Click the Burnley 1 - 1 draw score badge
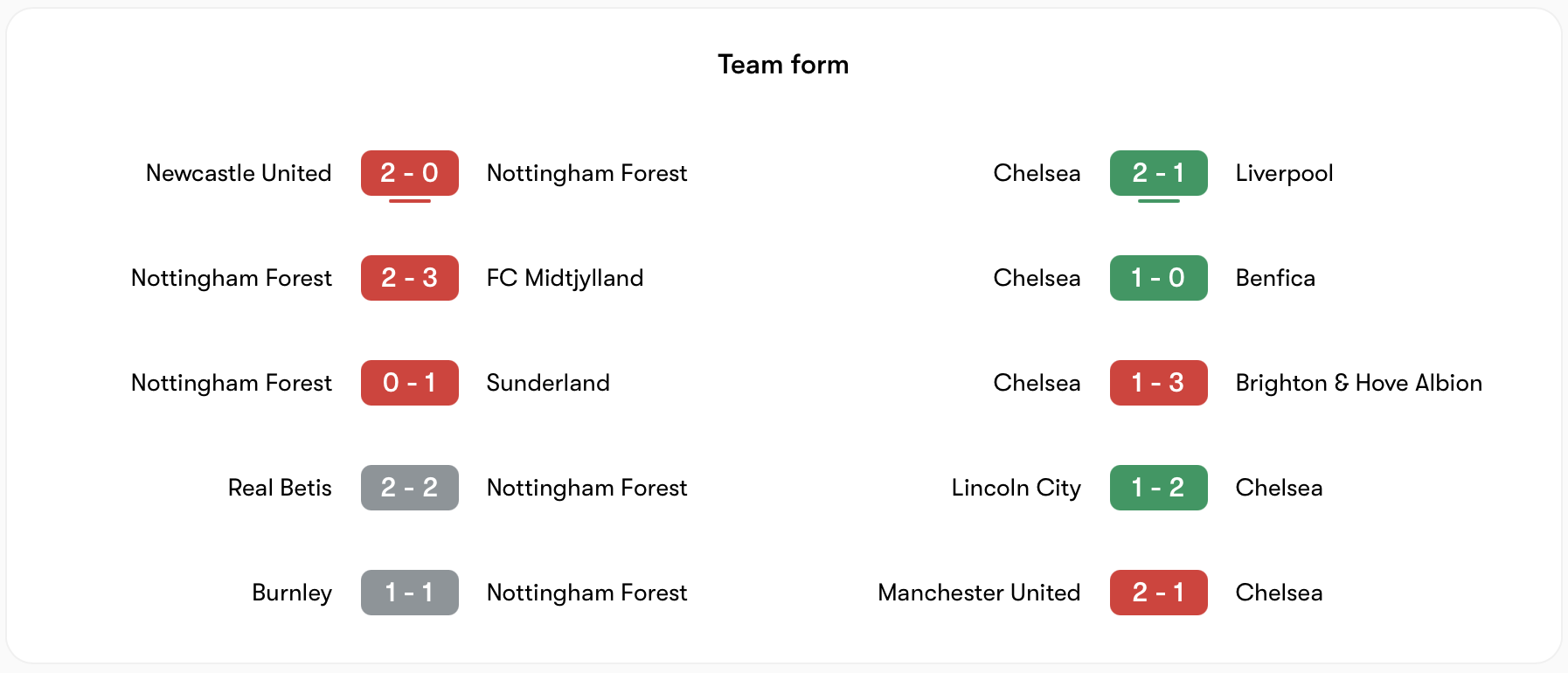The width and height of the screenshot is (1568, 673). [409, 593]
